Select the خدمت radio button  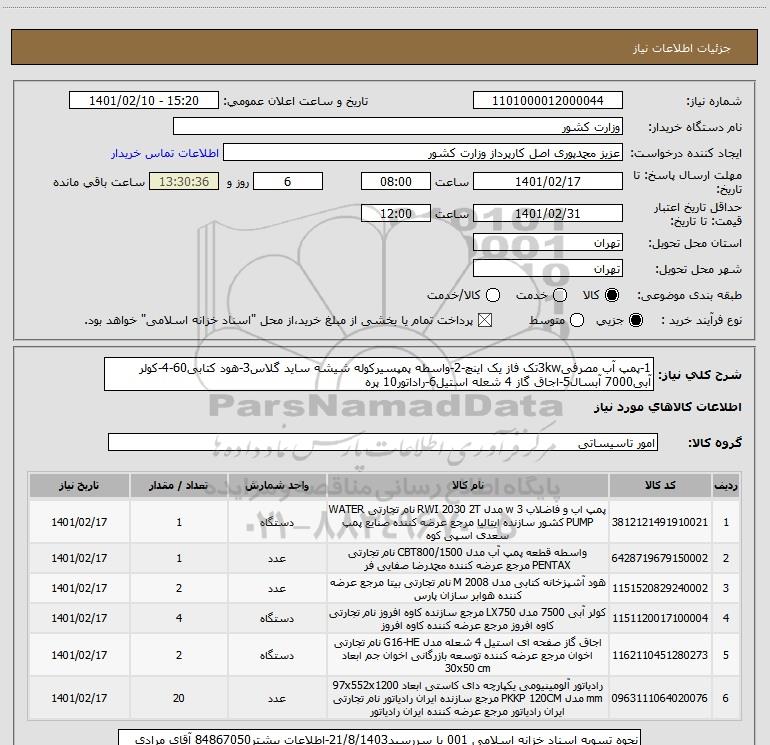[x=560, y=295]
